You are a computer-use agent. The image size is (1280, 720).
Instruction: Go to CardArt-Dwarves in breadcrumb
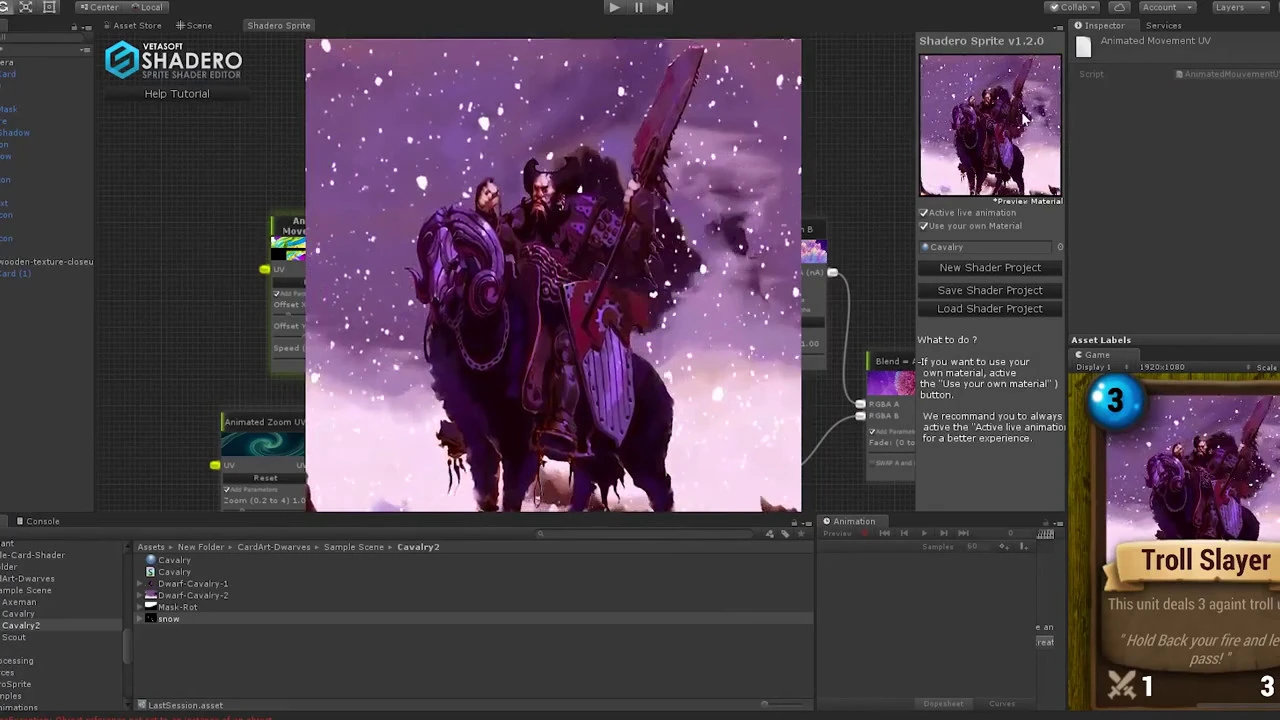coord(274,547)
